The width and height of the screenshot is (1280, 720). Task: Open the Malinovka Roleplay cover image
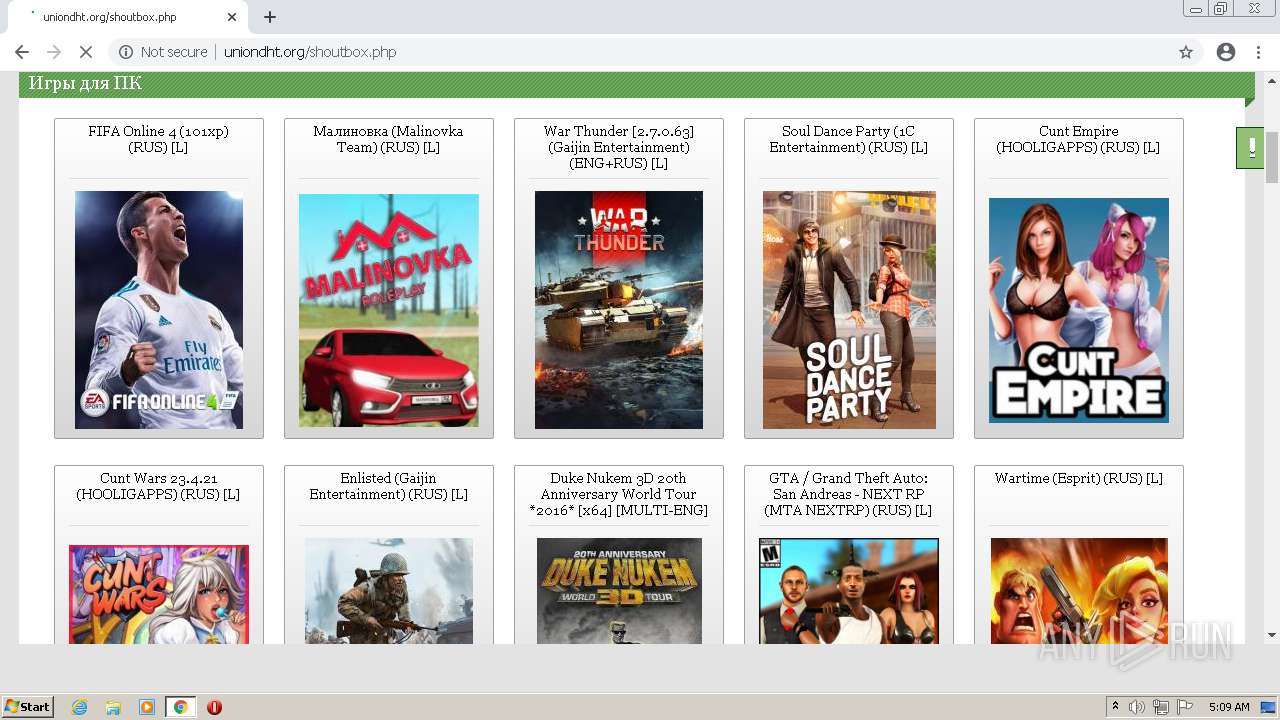click(x=389, y=310)
